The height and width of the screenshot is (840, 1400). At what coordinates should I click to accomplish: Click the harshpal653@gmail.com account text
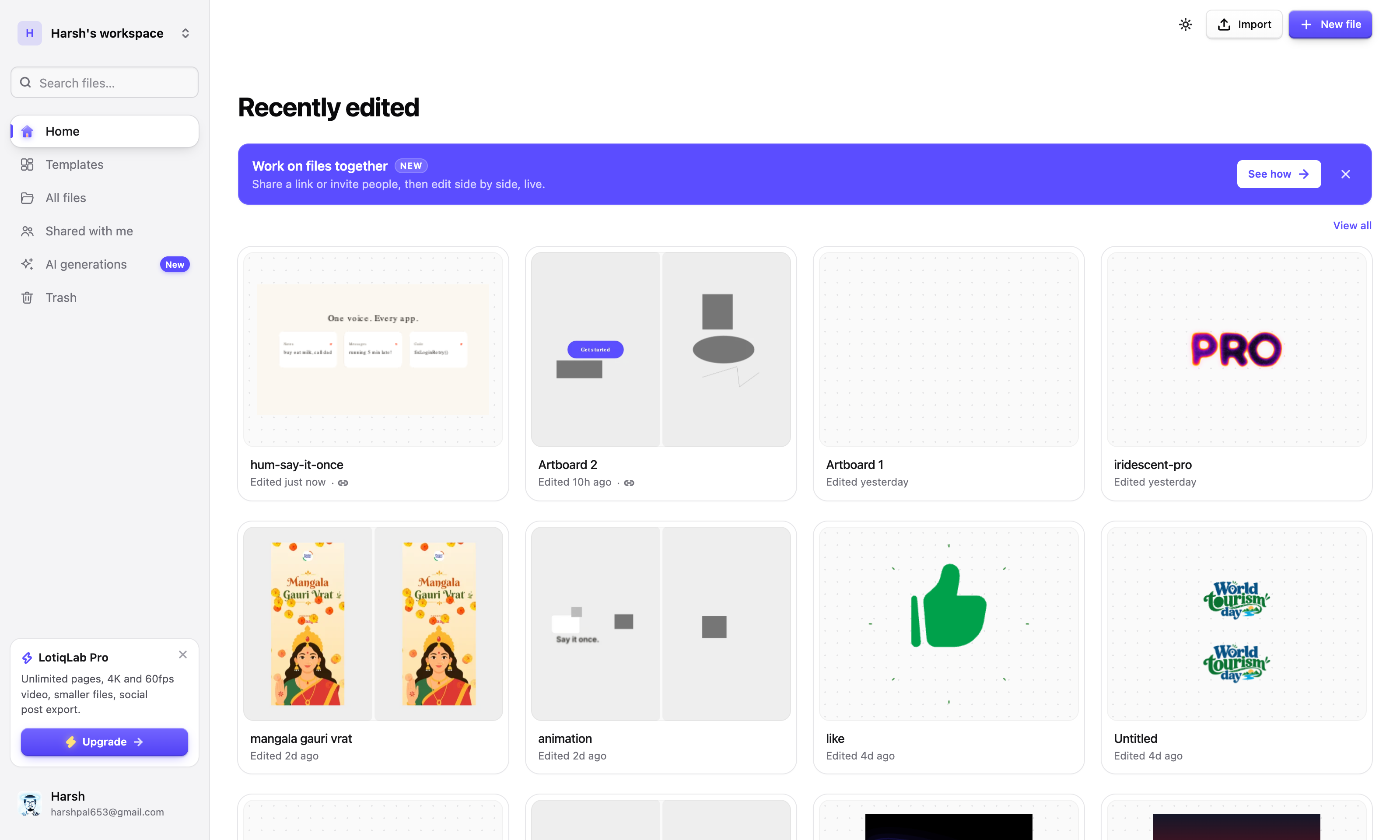coord(108,812)
